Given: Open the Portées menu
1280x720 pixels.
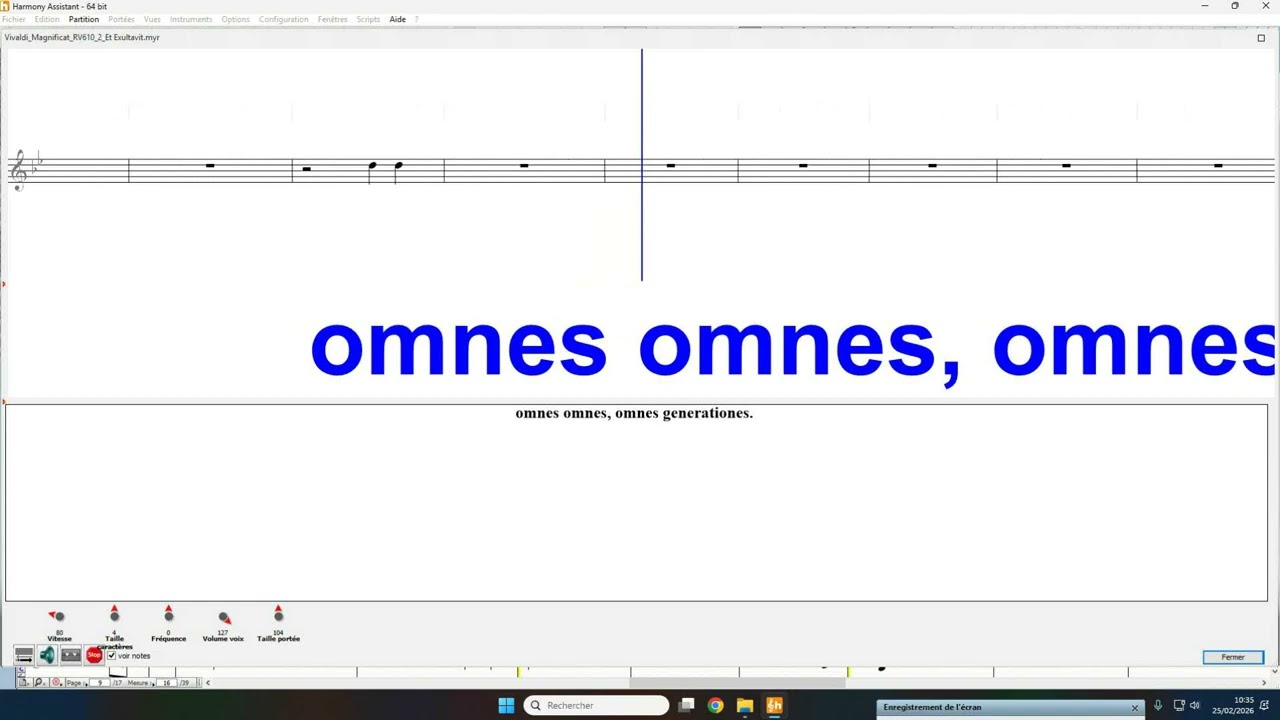Looking at the screenshot, I should coord(121,19).
